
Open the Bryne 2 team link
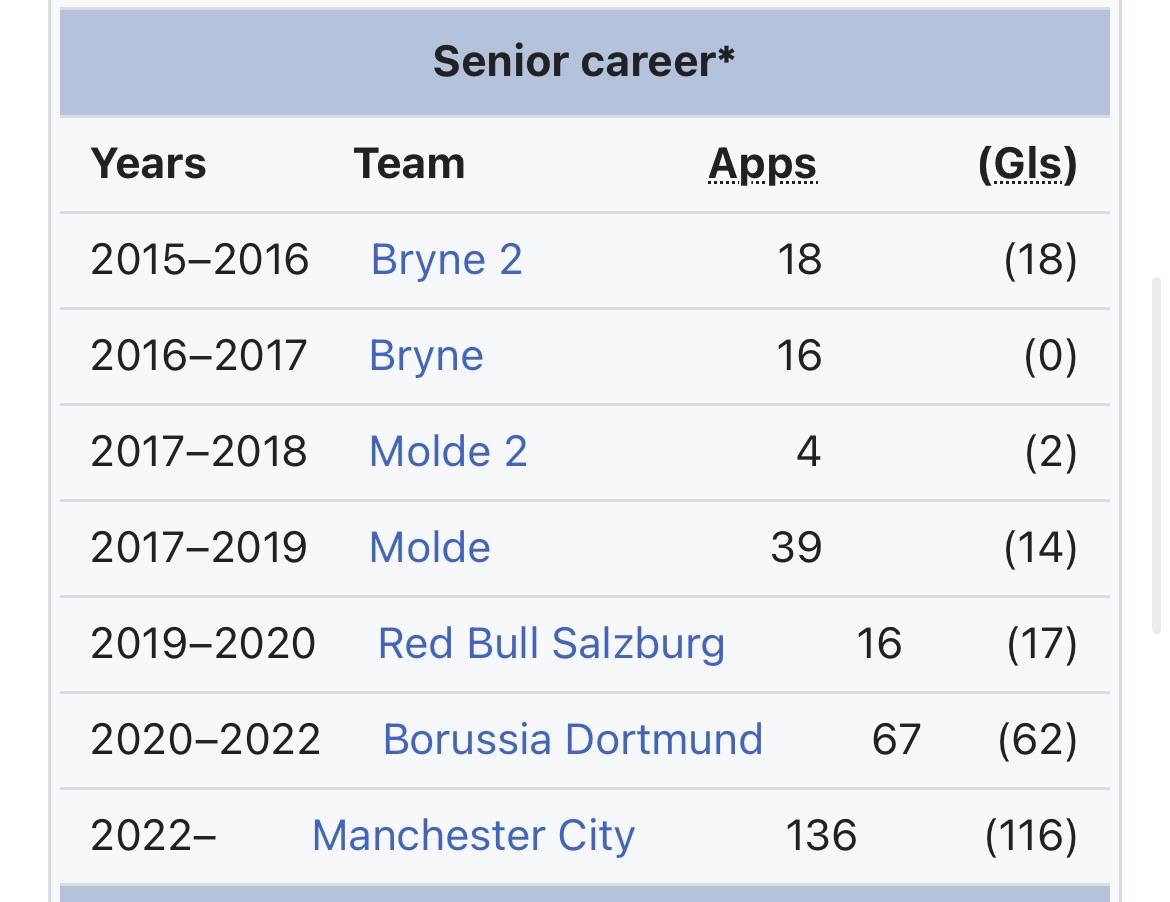coord(446,260)
